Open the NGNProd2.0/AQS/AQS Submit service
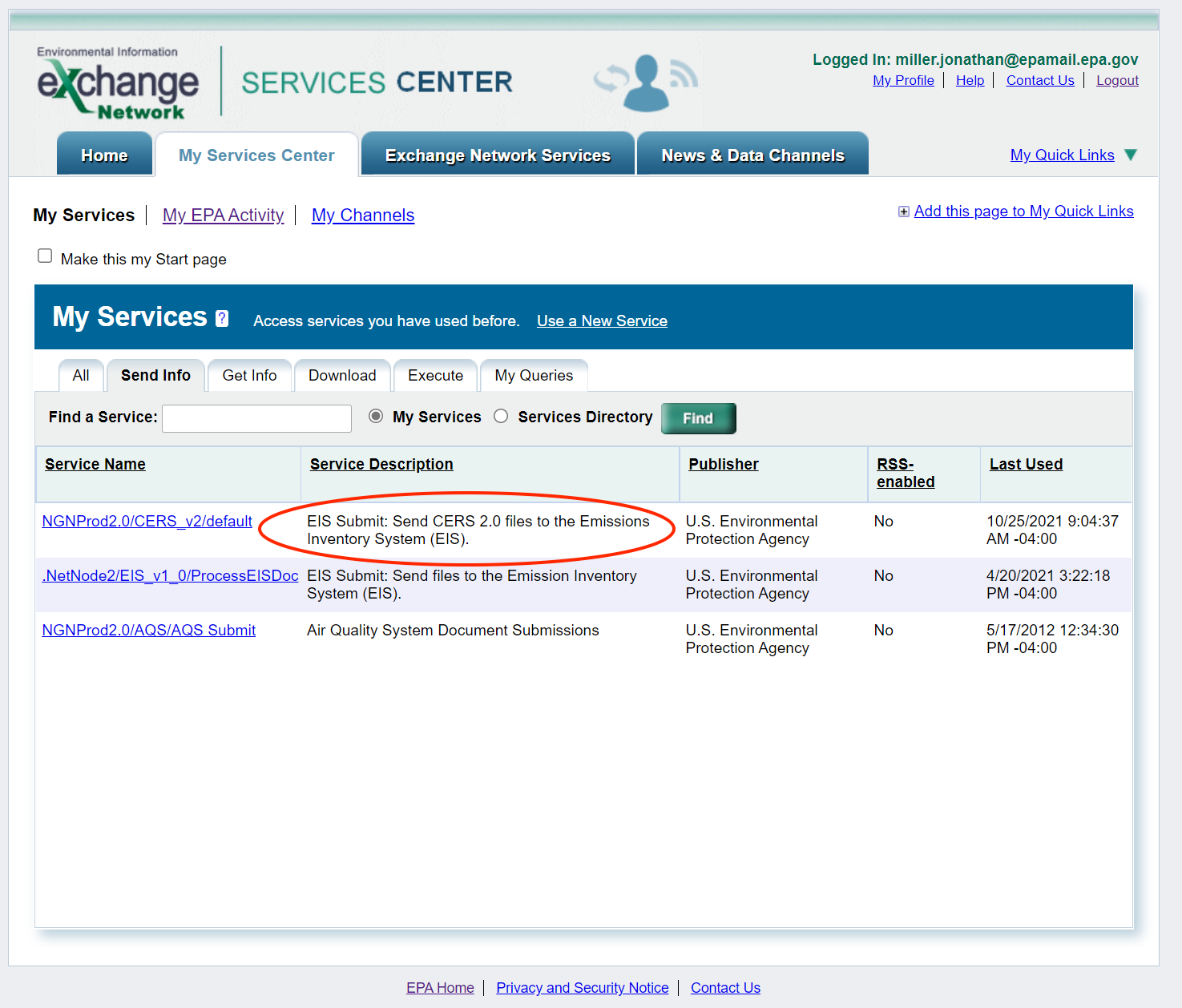 click(148, 630)
